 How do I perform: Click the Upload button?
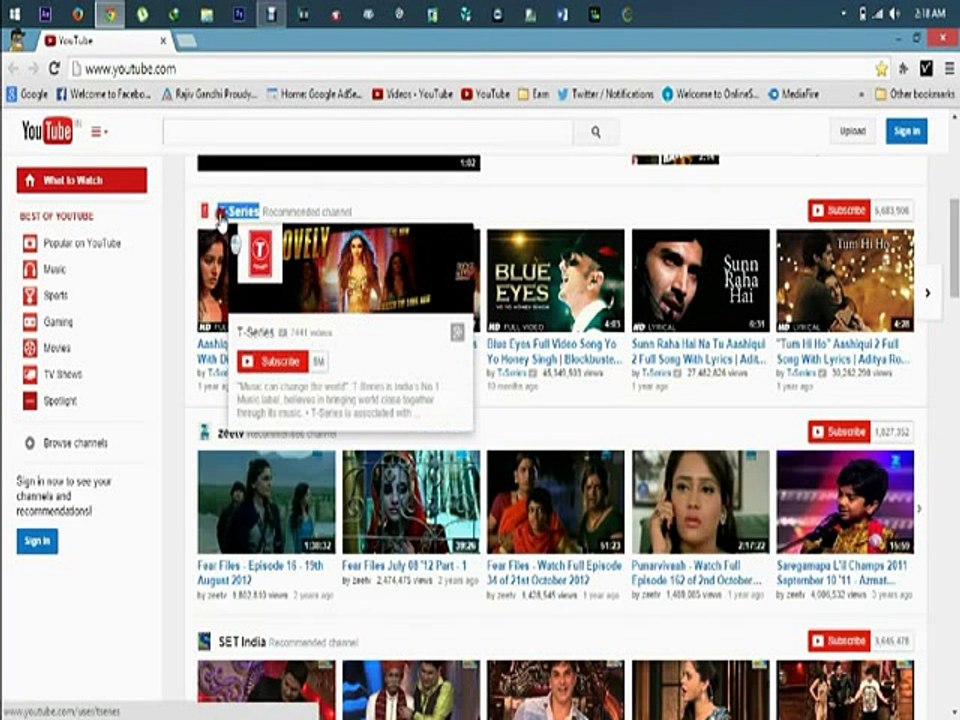[x=852, y=130]
